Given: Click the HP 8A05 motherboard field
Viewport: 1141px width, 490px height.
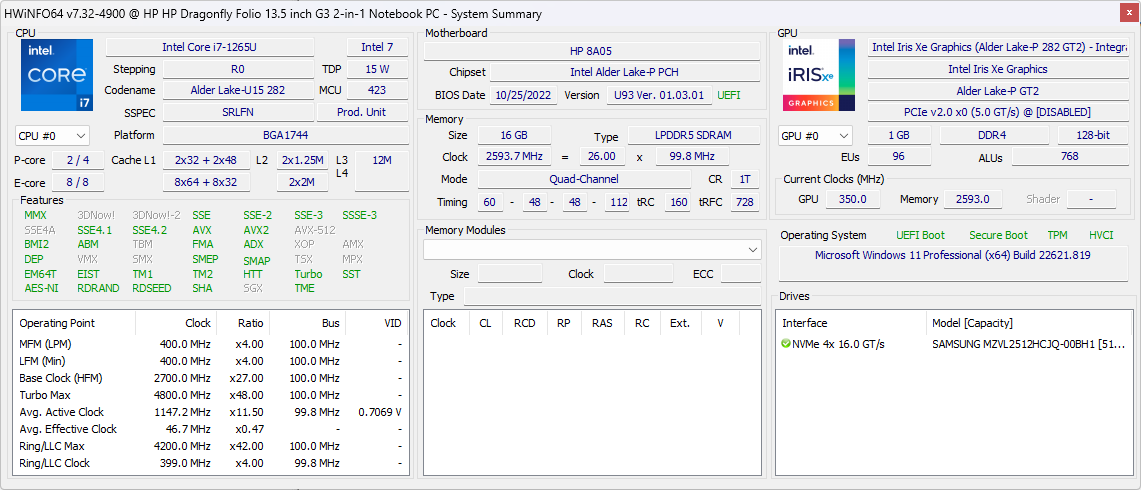Looking at the screenshot, I should pyautogui.click(x=590, y=51).
